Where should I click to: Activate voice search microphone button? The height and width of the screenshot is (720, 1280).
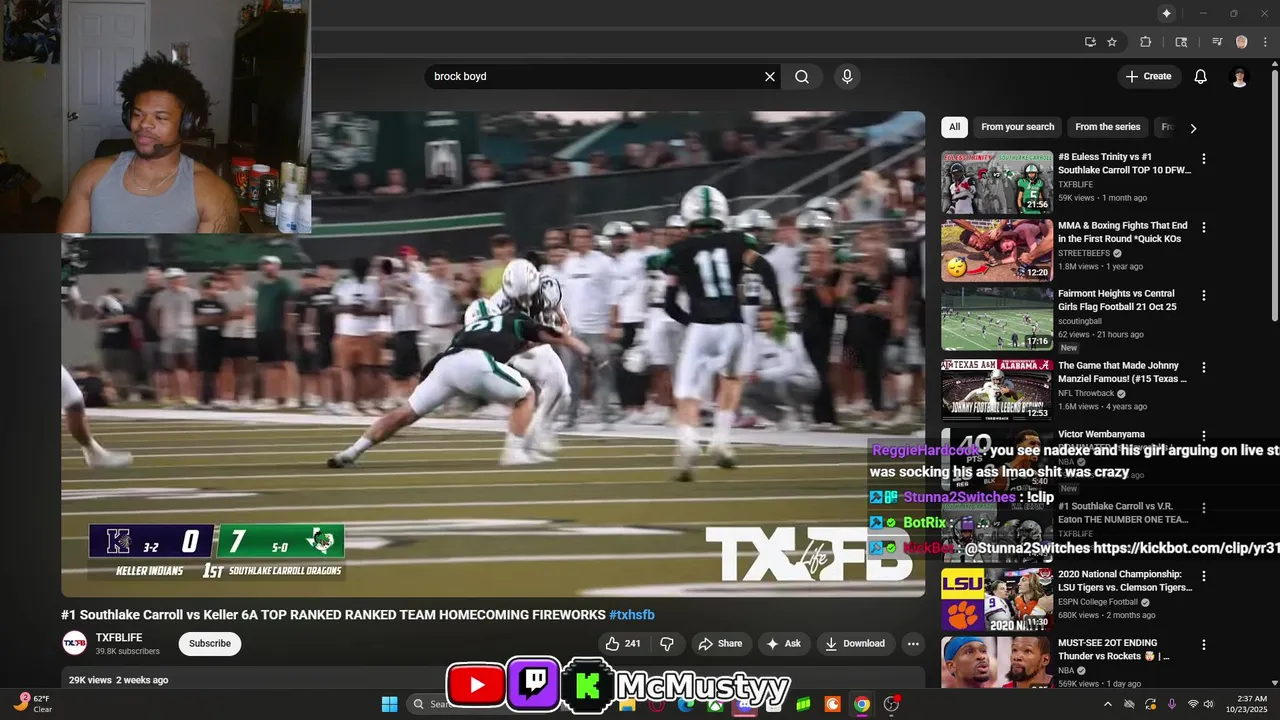[847, 77]
